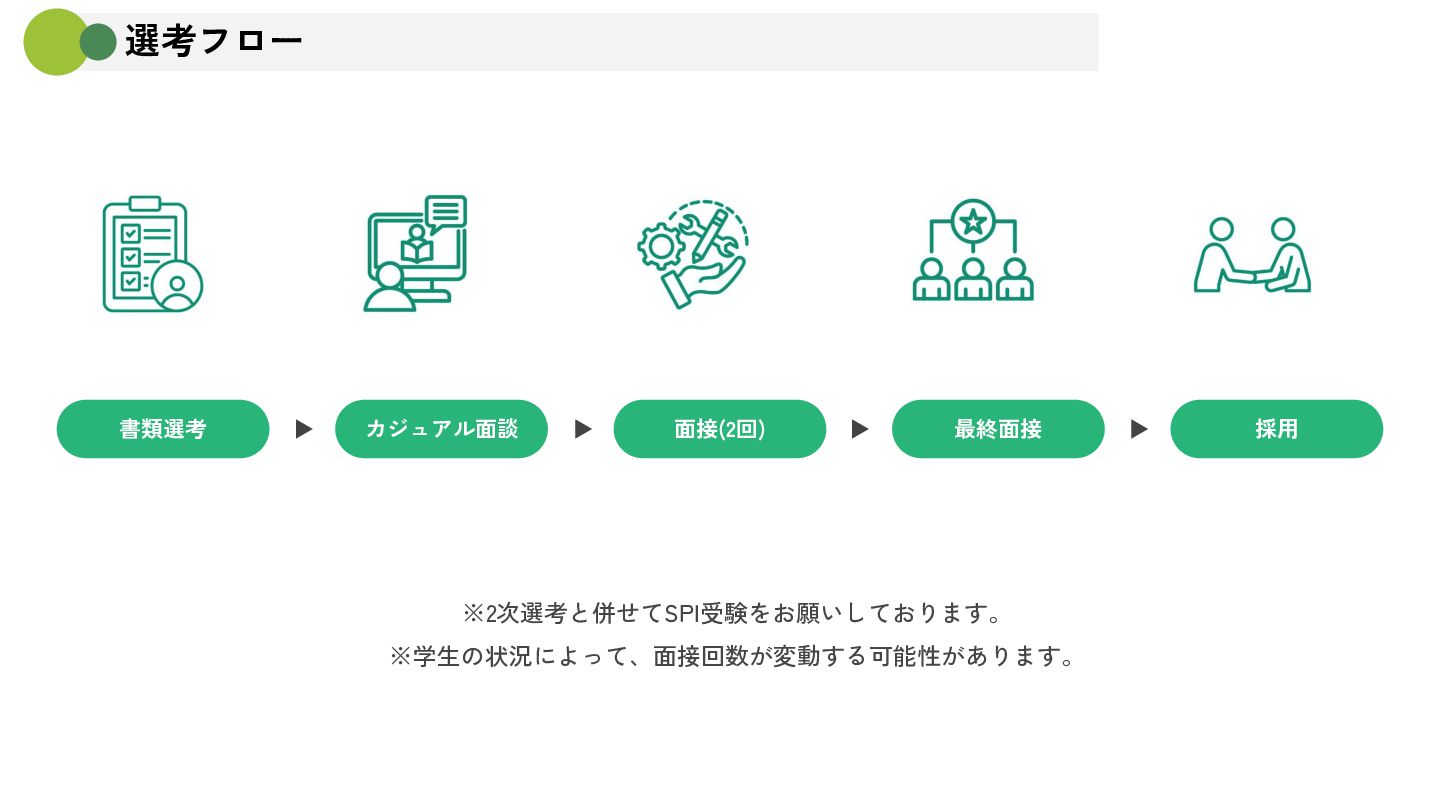Viewport: 1440px width, 810px height.
Task: Click the arrow after カジュアル面談
Action: click(583, 429)
